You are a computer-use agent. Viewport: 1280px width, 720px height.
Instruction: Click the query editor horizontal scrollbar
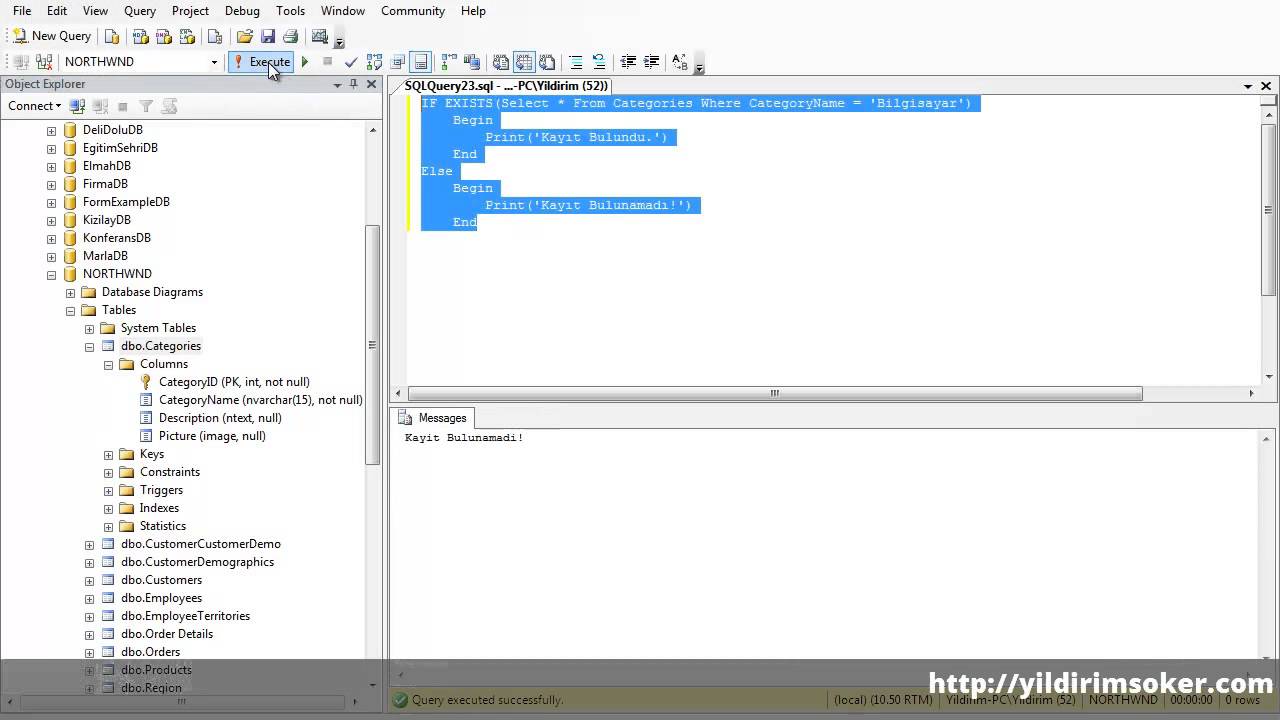click(x=774, y=394)
